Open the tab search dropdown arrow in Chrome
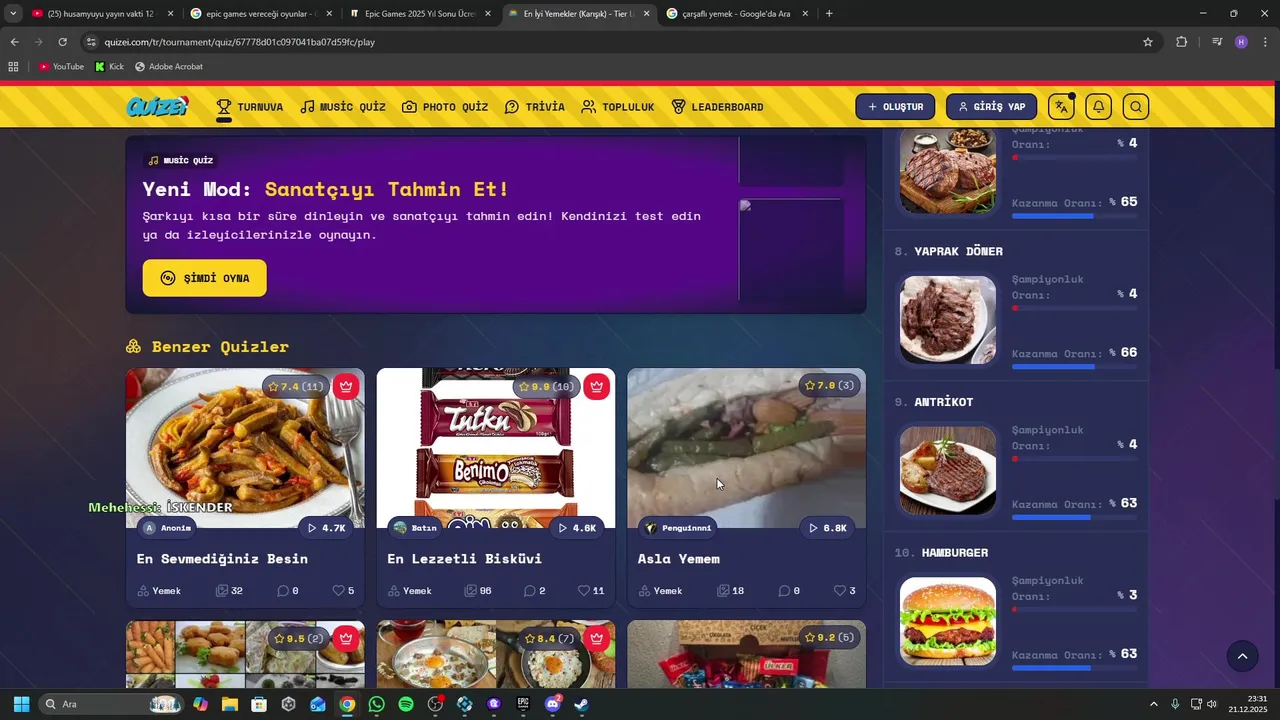This screenshot has height=720, width=1280. pos(13,14)
